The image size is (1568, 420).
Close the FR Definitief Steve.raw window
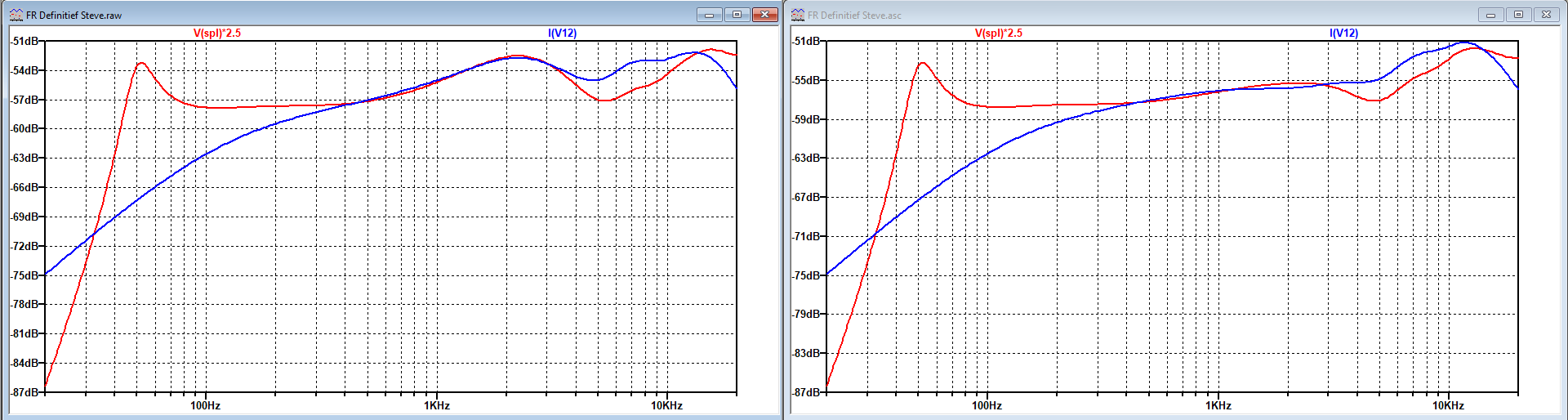pos(764,15)
